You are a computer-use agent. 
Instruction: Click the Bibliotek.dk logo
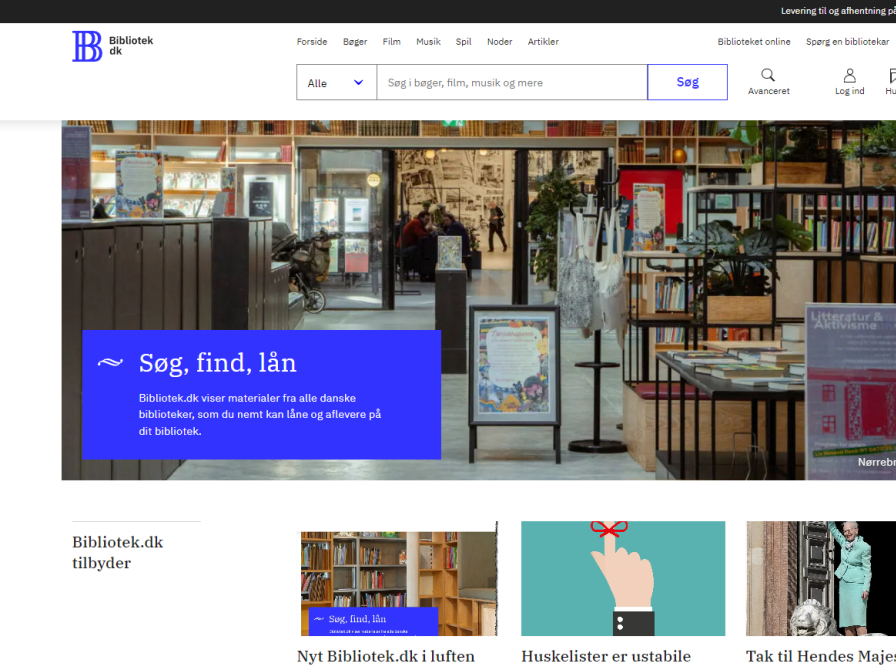112,46
